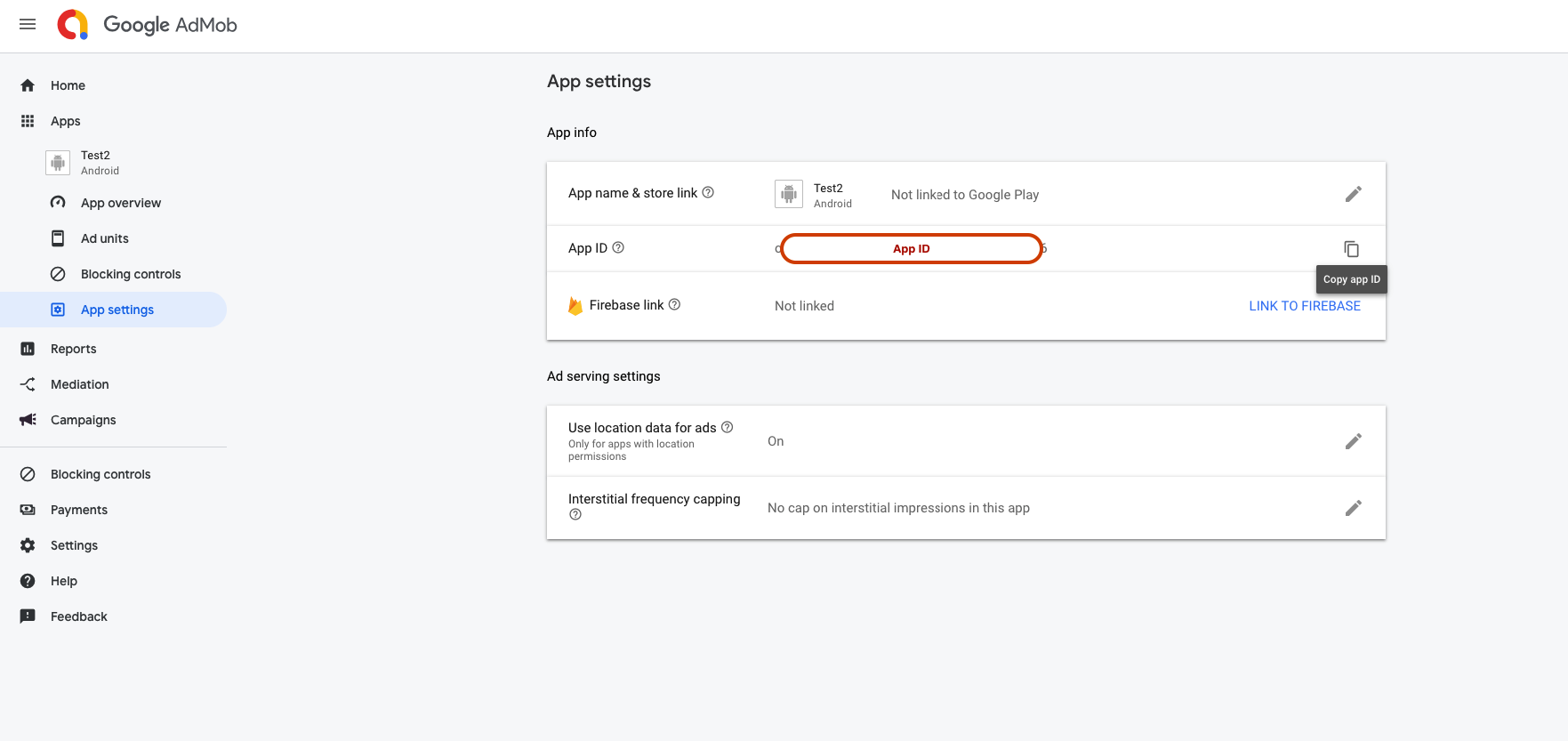Open help for App ID field
1568x741 pixels.
(x=618, y=248)
